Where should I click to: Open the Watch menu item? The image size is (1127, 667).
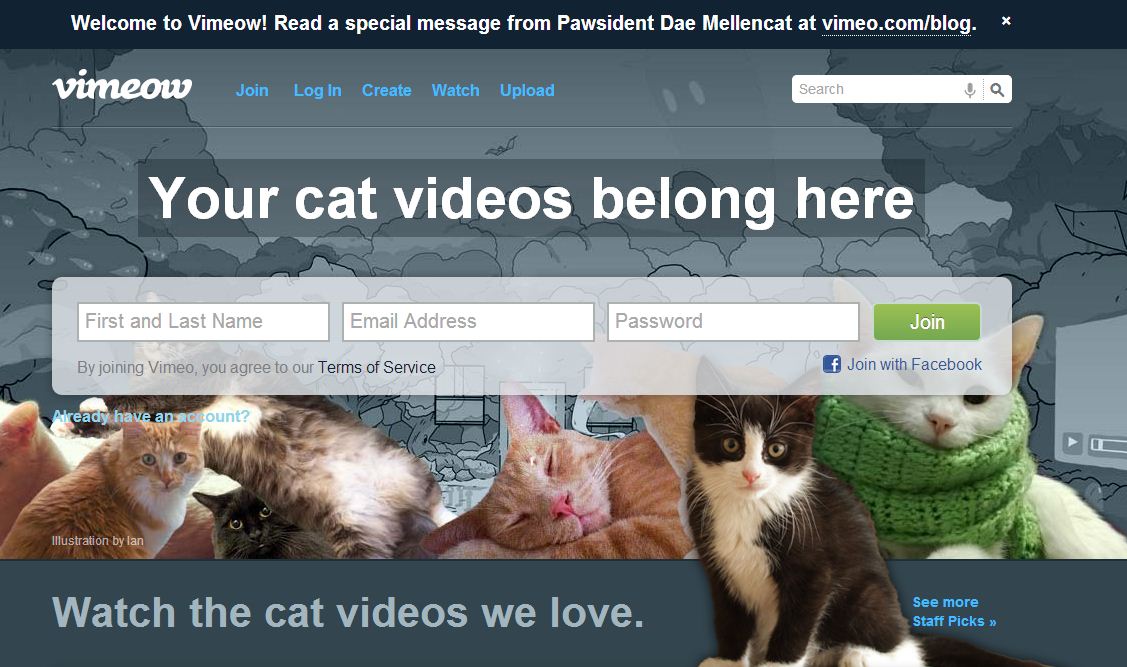tap(455, 91)
